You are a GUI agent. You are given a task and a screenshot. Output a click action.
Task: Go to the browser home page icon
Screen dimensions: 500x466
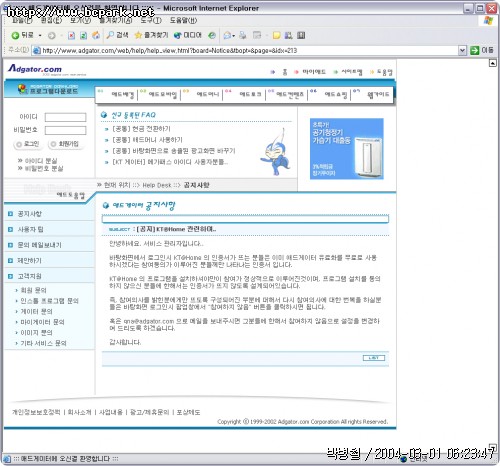point(96,35)
